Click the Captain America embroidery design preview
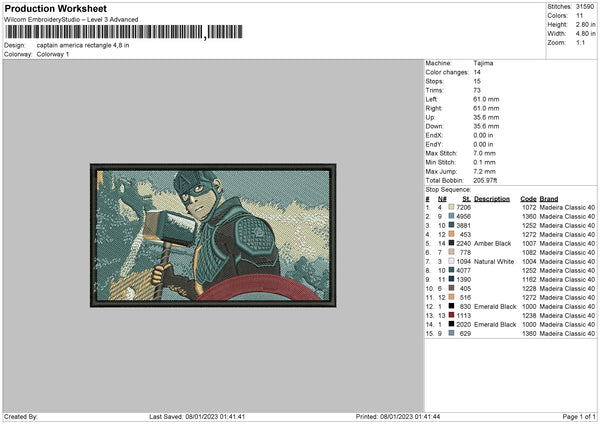Screen dimensions: 600x424 click(x=213, y=235)
